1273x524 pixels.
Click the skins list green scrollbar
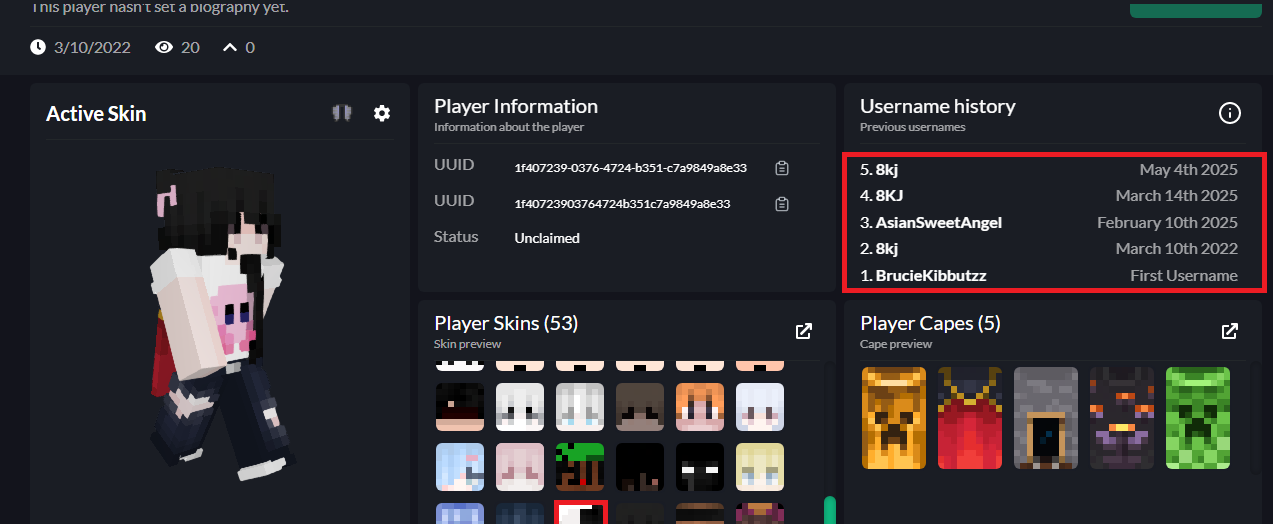[x=829, y=509]
